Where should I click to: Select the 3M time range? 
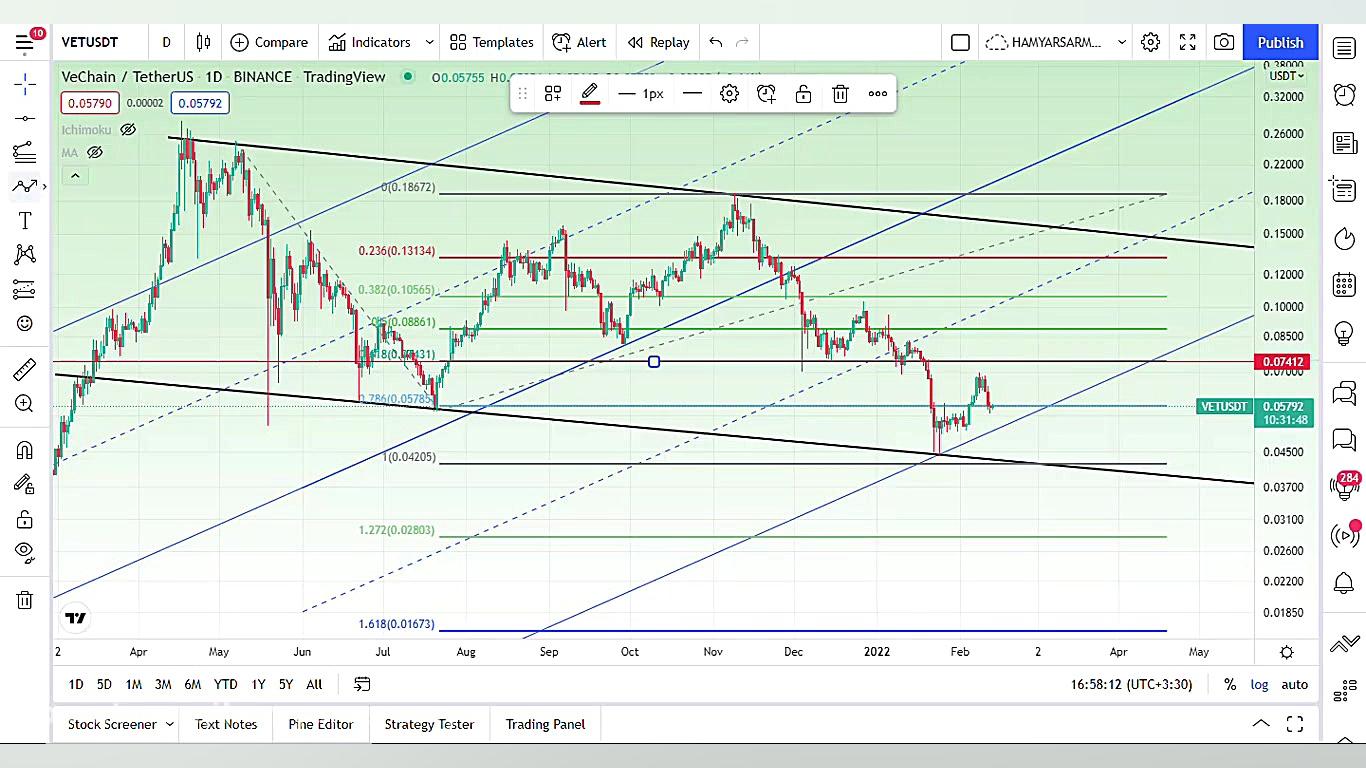163,684
